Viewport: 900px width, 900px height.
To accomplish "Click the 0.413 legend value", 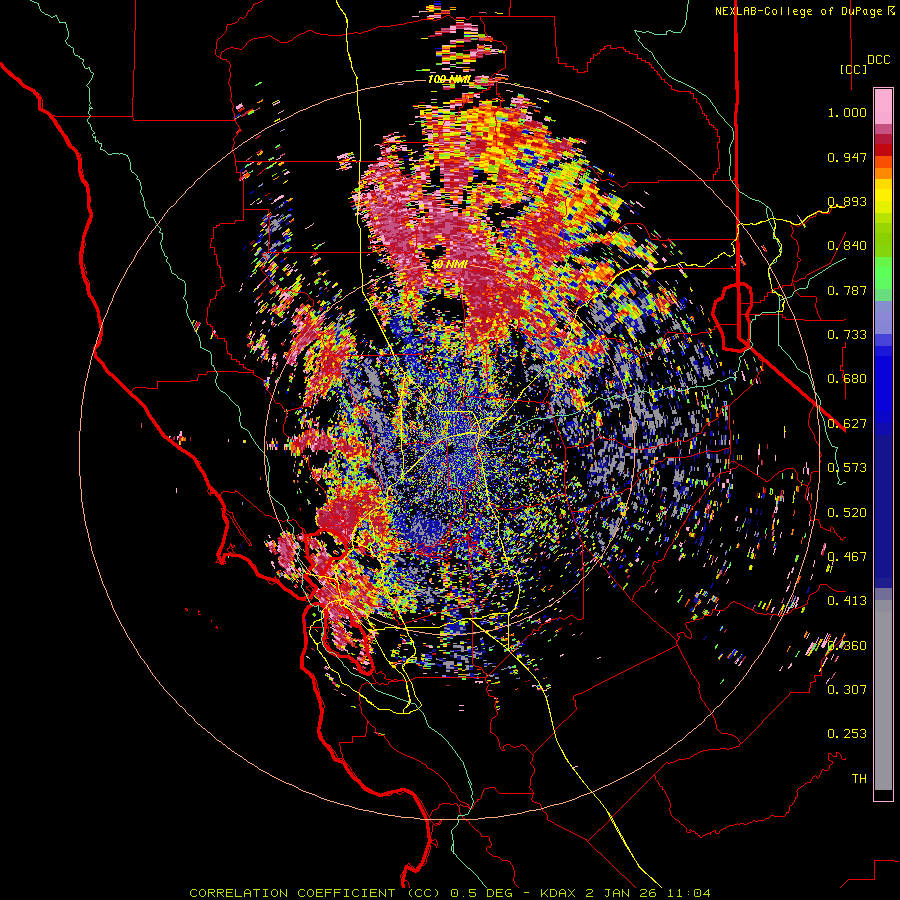I will 847,601.
